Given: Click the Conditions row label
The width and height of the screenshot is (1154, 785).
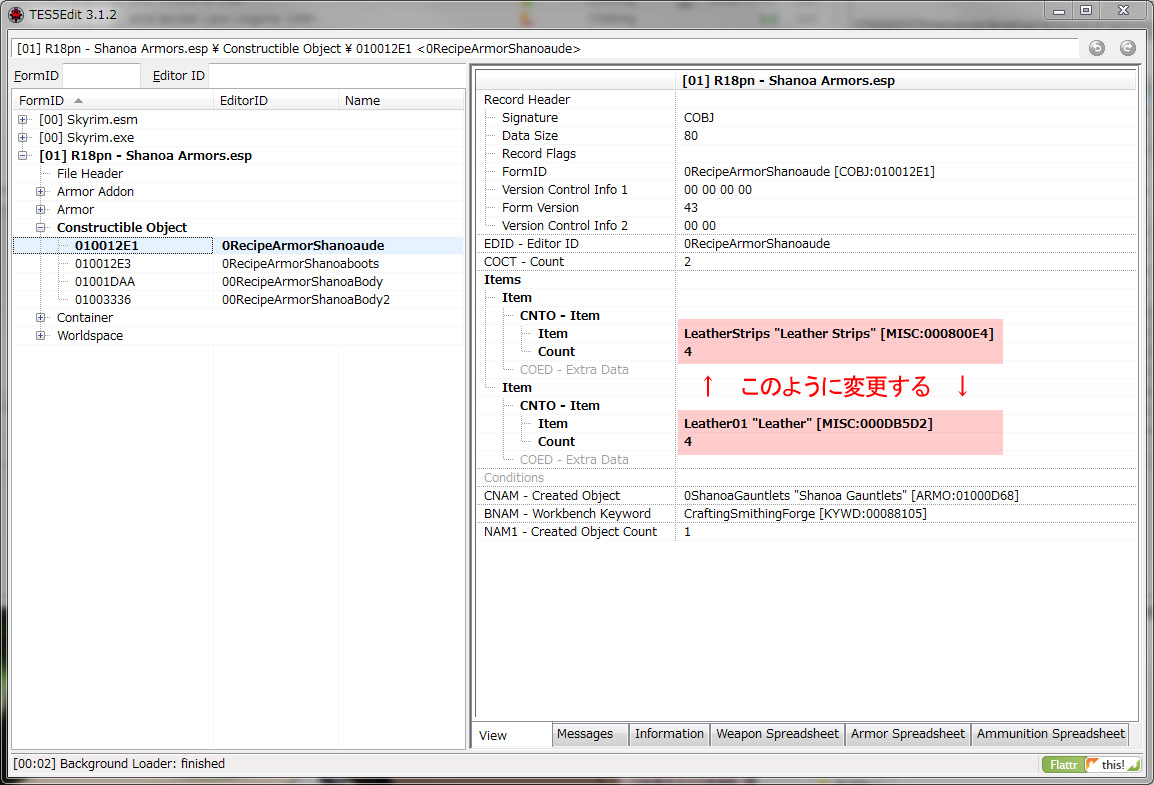Looking at the screenshot, I should pos(514,477).
